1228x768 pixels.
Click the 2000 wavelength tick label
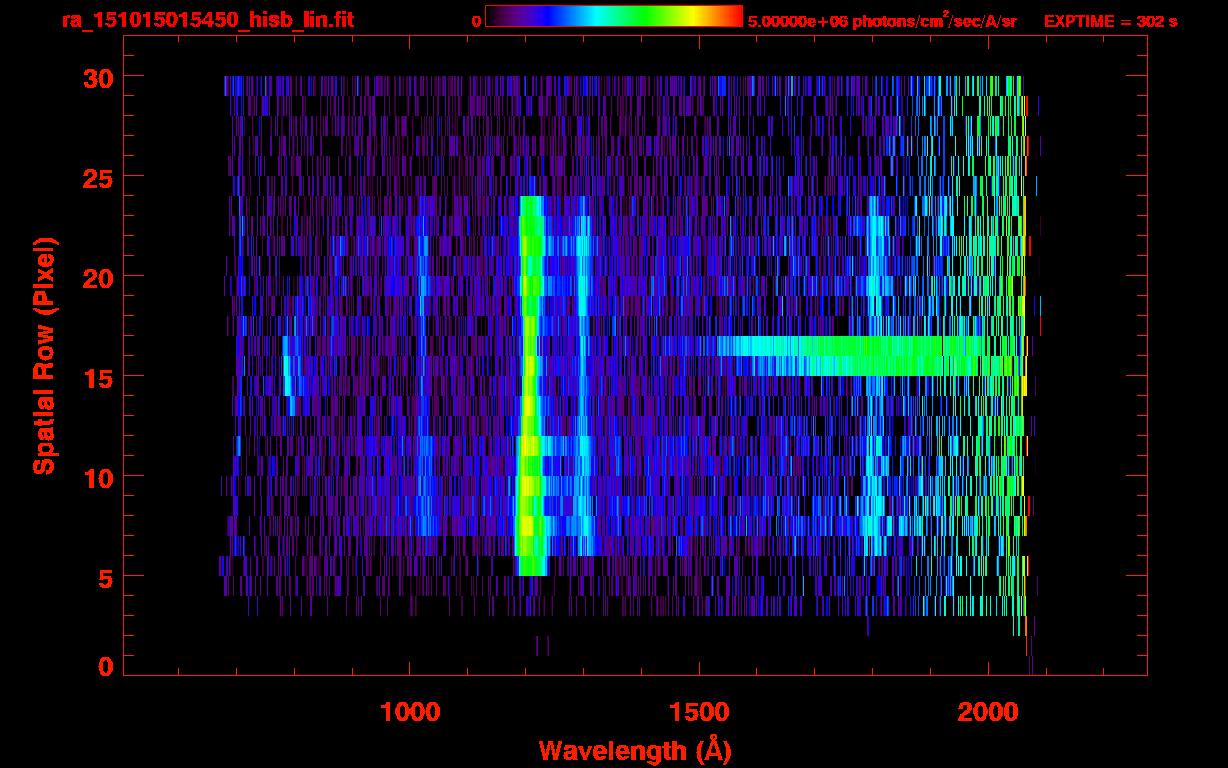coord(988,713)
